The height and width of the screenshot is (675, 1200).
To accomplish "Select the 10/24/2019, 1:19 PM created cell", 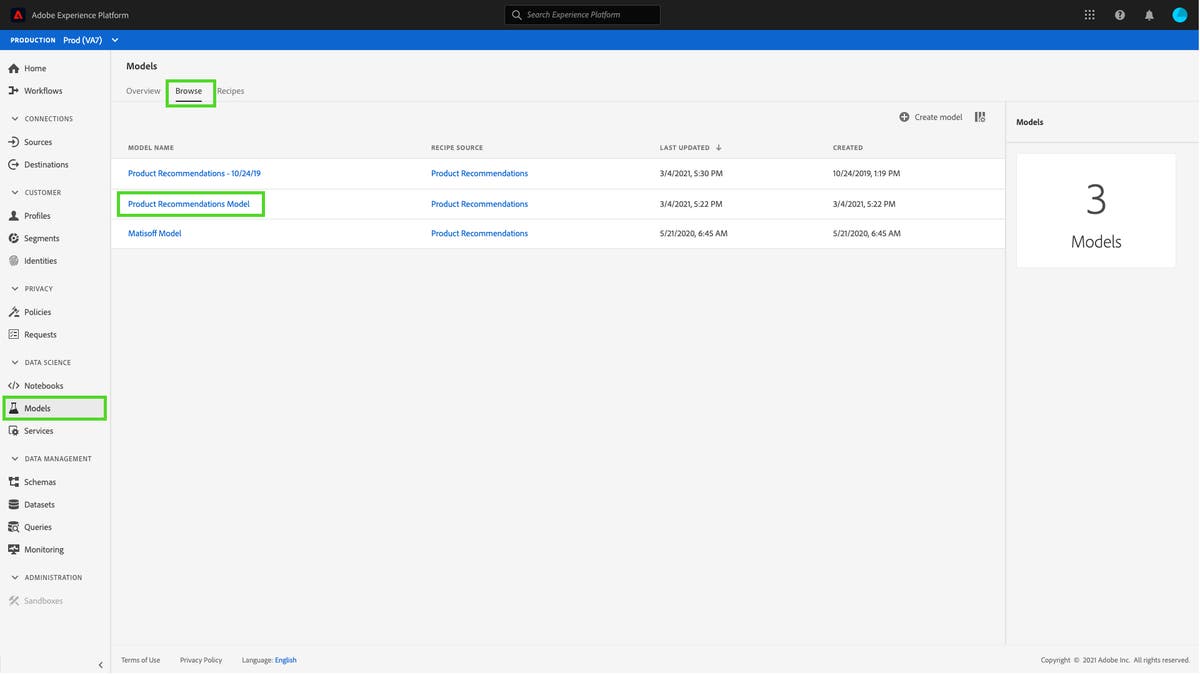I will 867,174.
